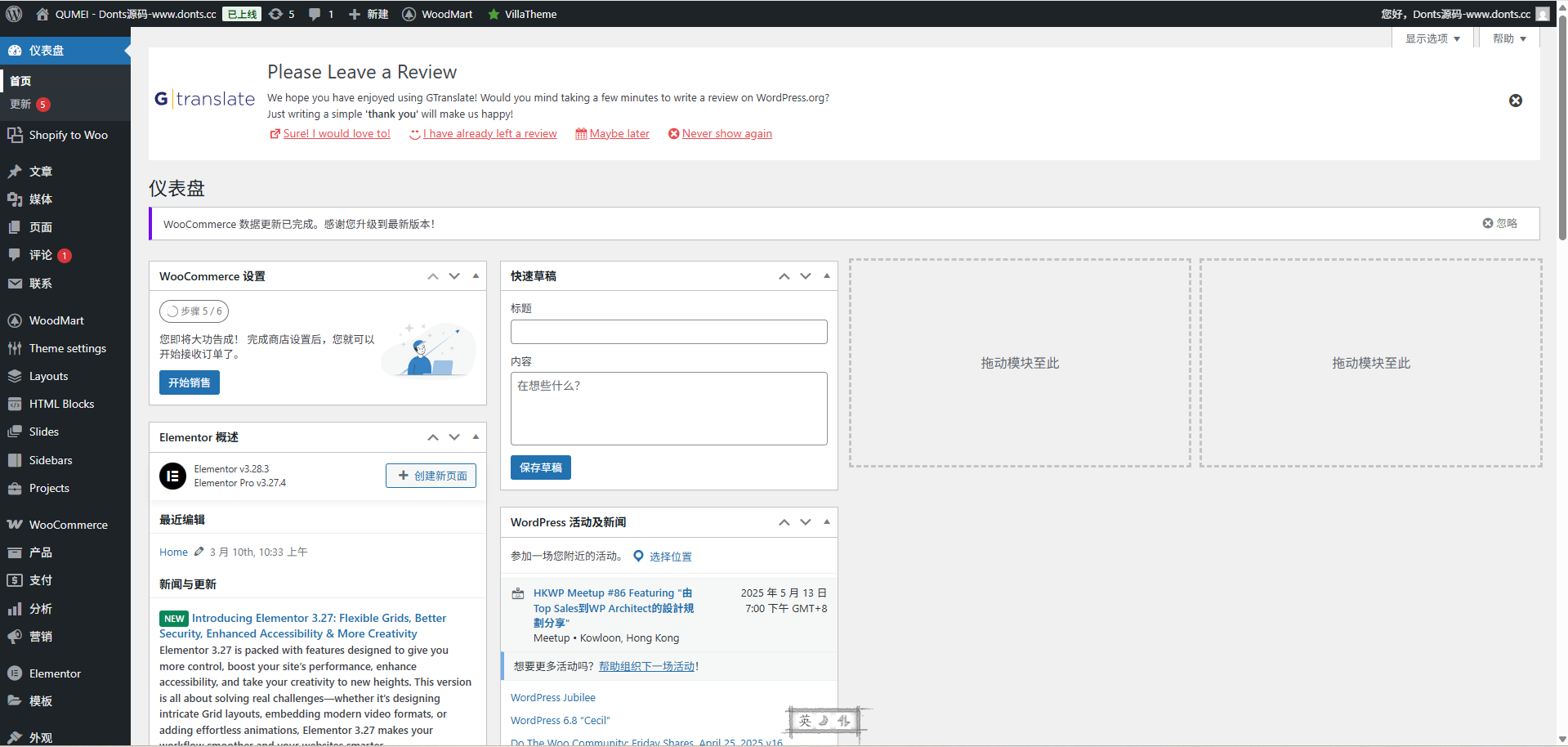Open the HKWP Meetup #86 event link
The image size is (1568, 747).
tap(614, 608)
